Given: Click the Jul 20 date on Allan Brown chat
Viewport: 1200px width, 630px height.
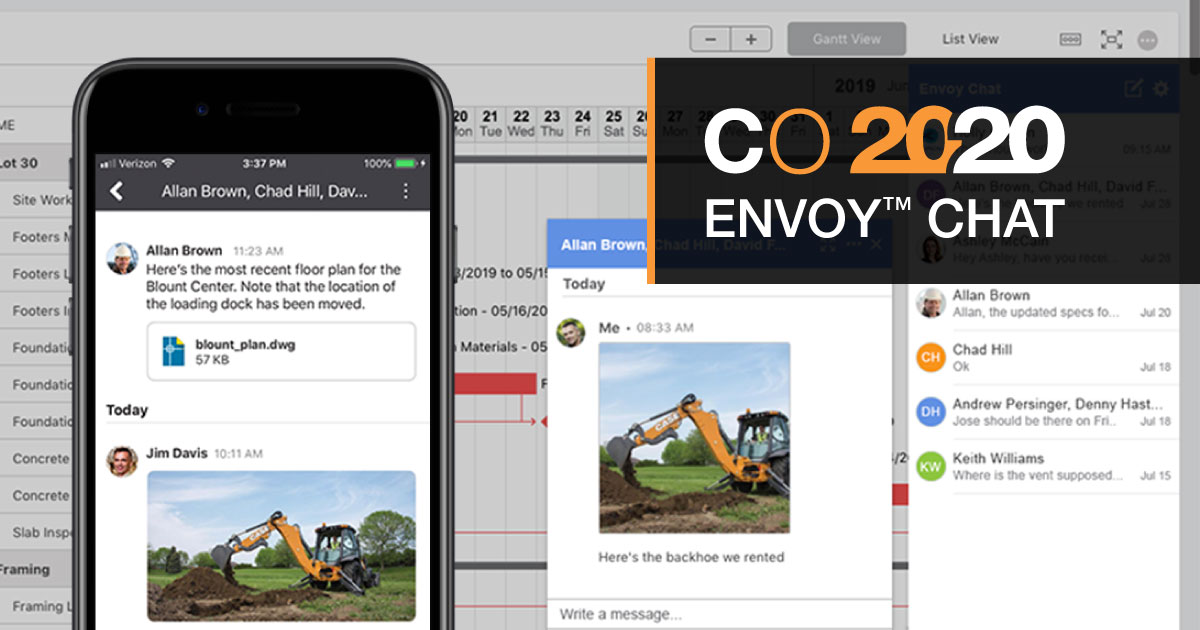Looking at the screenshot, I should [1155, 313].
